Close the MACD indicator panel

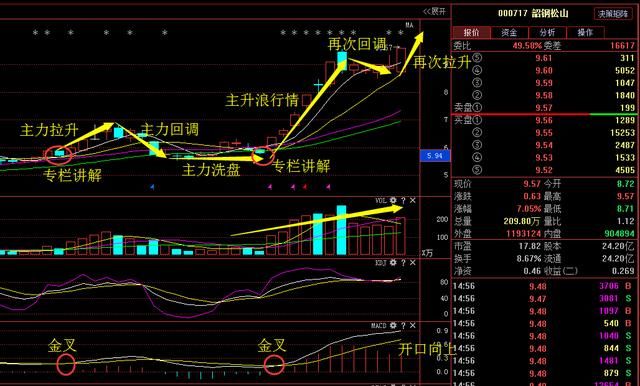point(413,326)
